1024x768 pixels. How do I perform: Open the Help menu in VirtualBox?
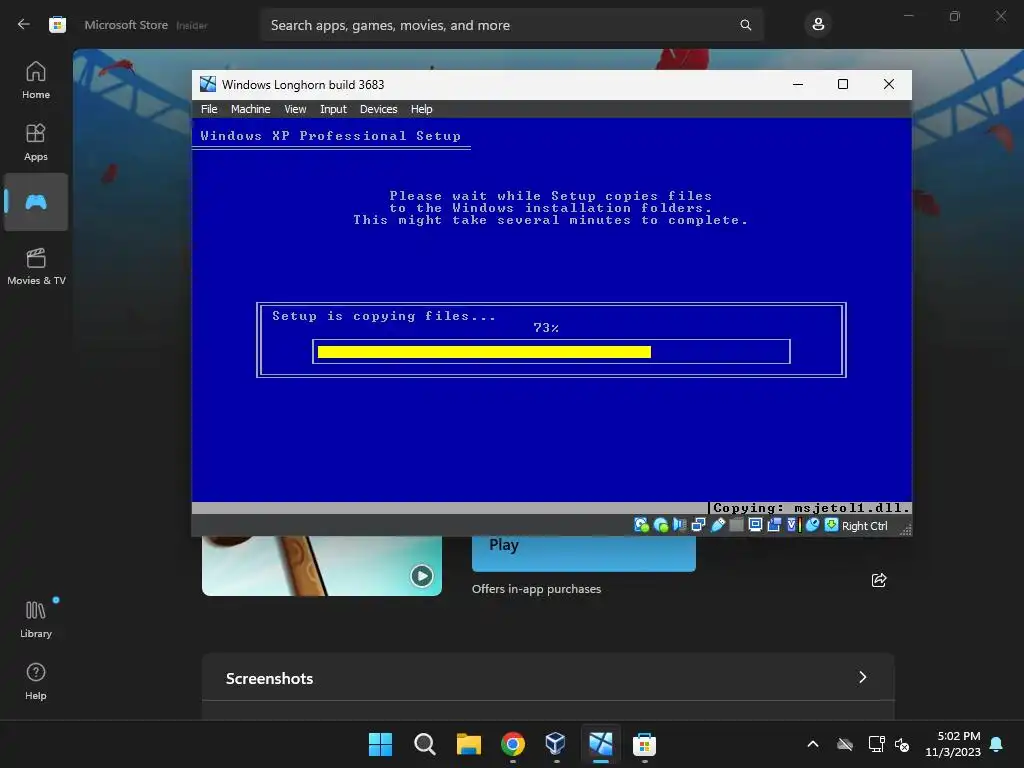pyautogui.click(x=421, y=109)
